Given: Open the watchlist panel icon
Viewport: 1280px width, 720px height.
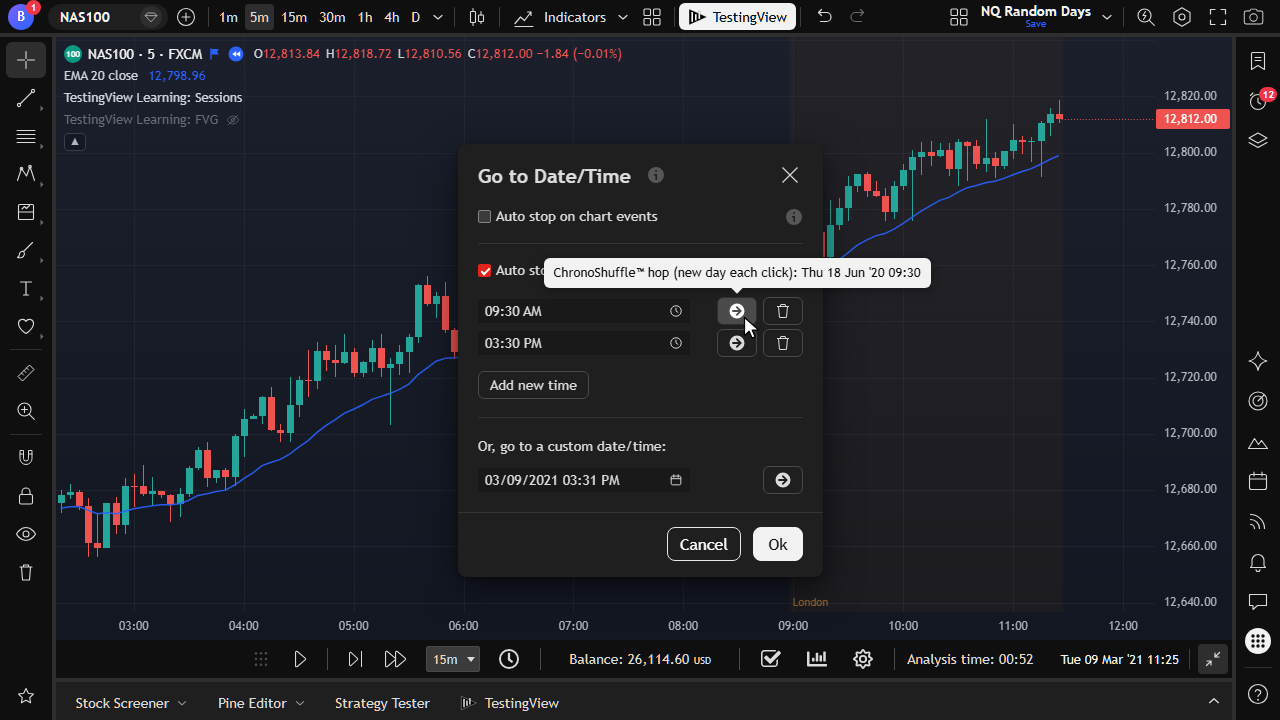Looking at the screenshot, I should click(1258, 62).
